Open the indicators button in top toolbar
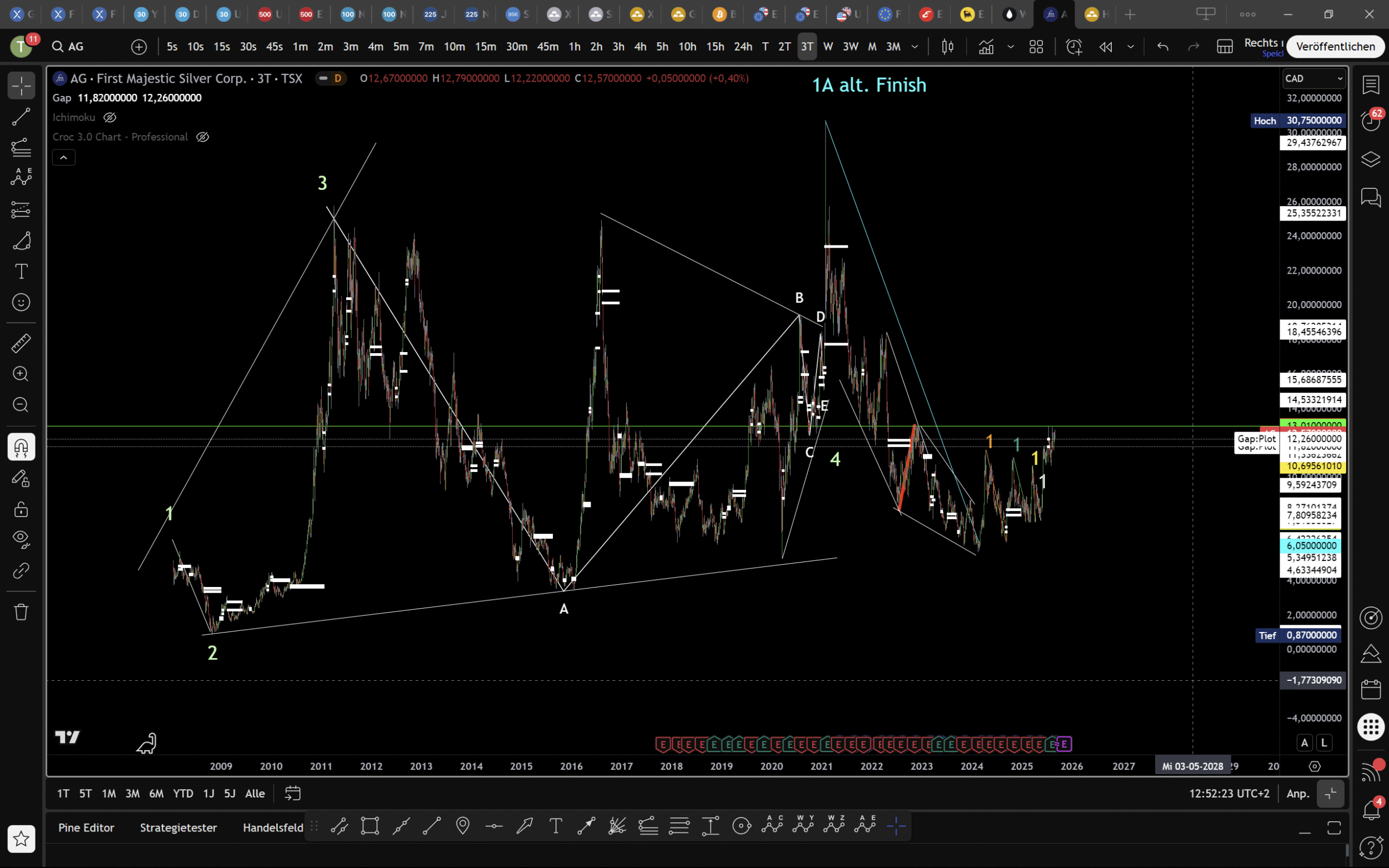This screenshot has height=868, width=1389. pyautogui.click(x=986, y=47)
